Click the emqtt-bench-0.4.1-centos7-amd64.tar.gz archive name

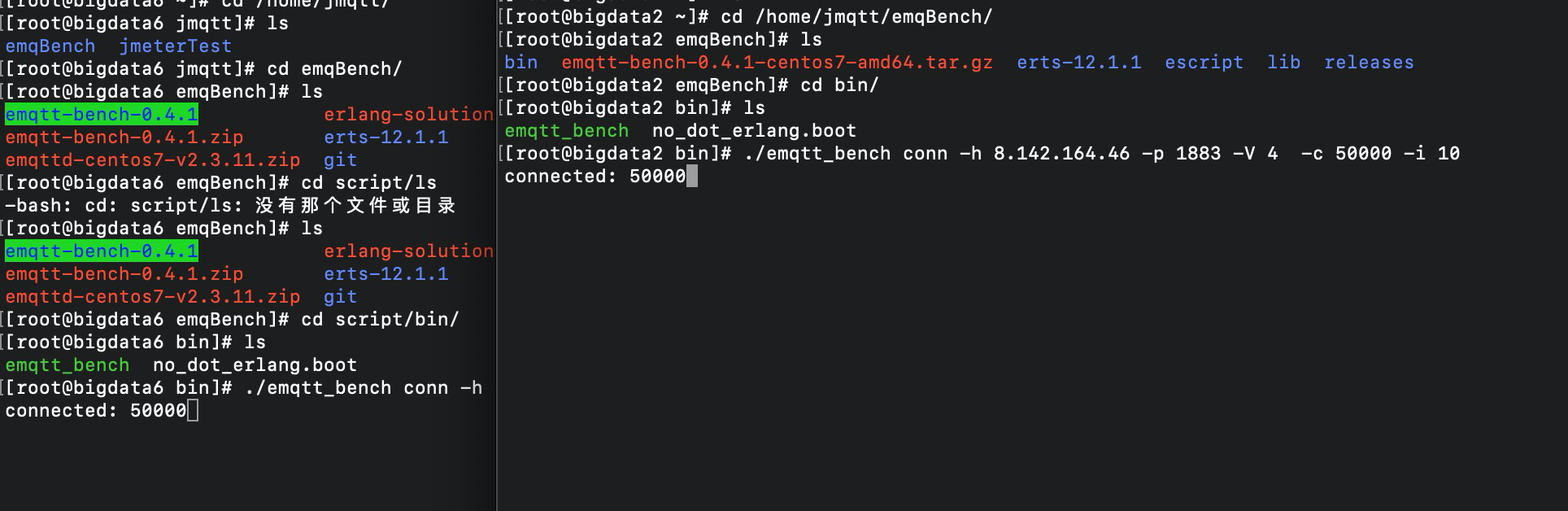point(777,63)
